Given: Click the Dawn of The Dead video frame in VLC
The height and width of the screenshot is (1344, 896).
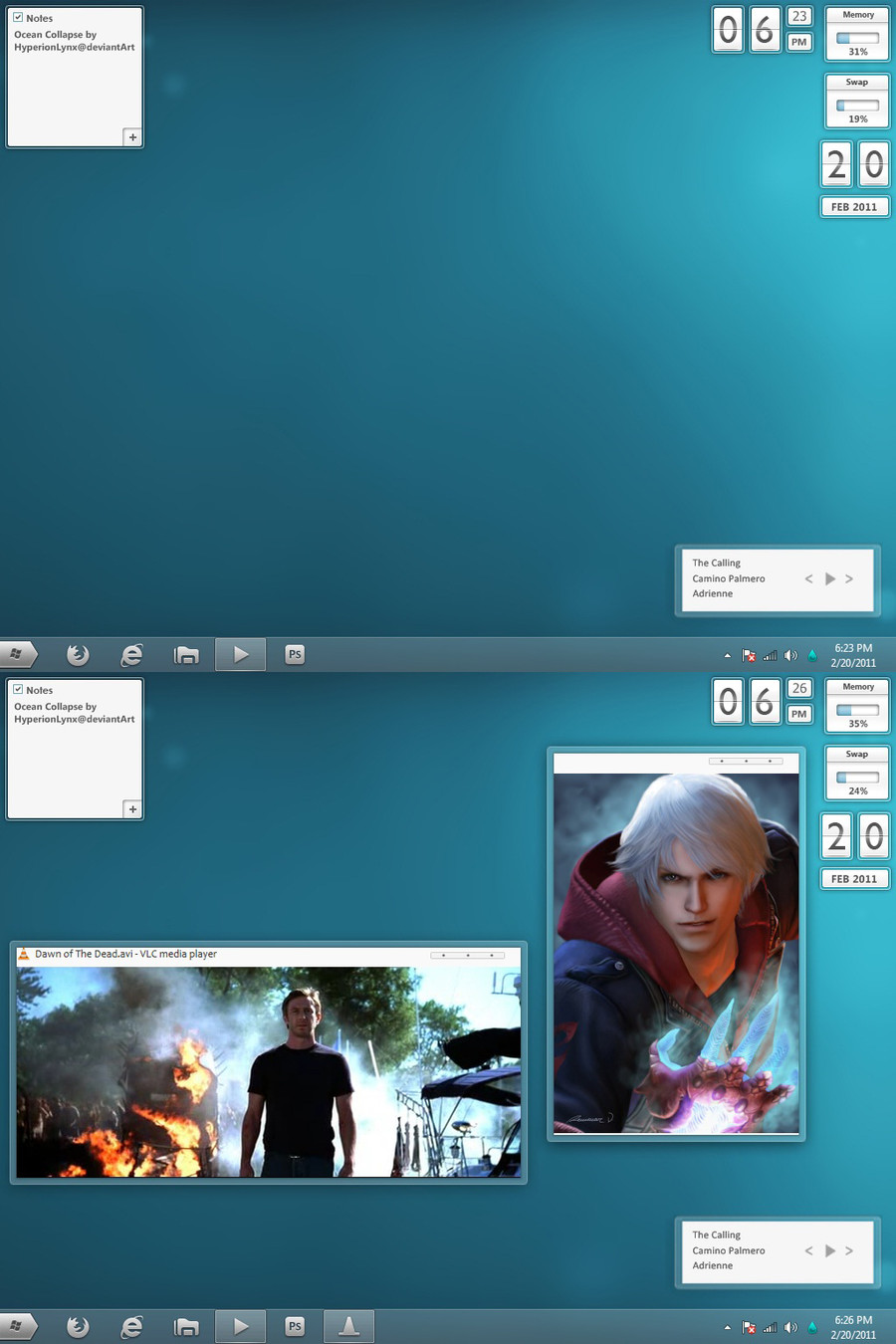Looking at the screenshot, I should click(269, 1072).
